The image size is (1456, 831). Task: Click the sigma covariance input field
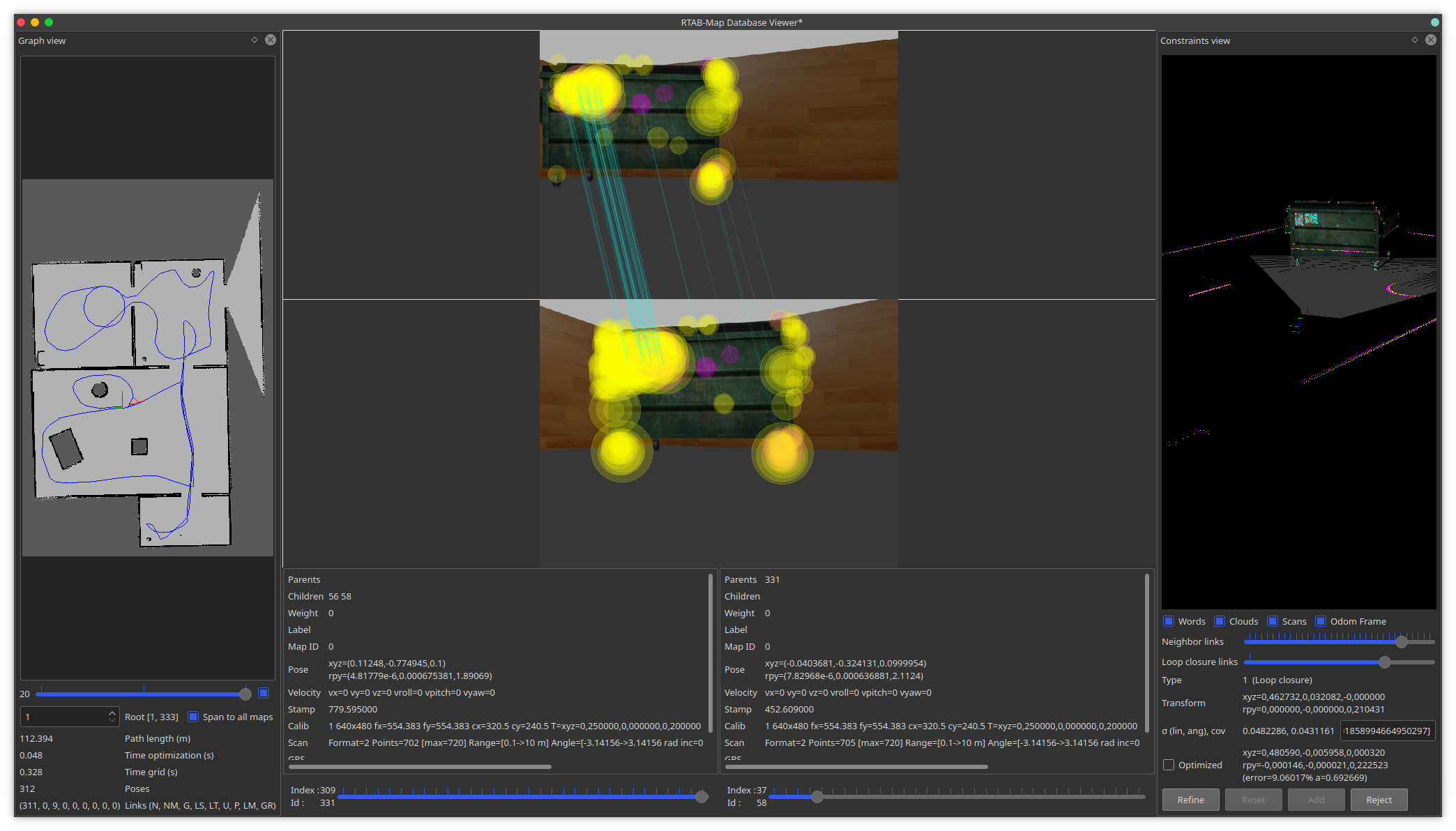1387,731
